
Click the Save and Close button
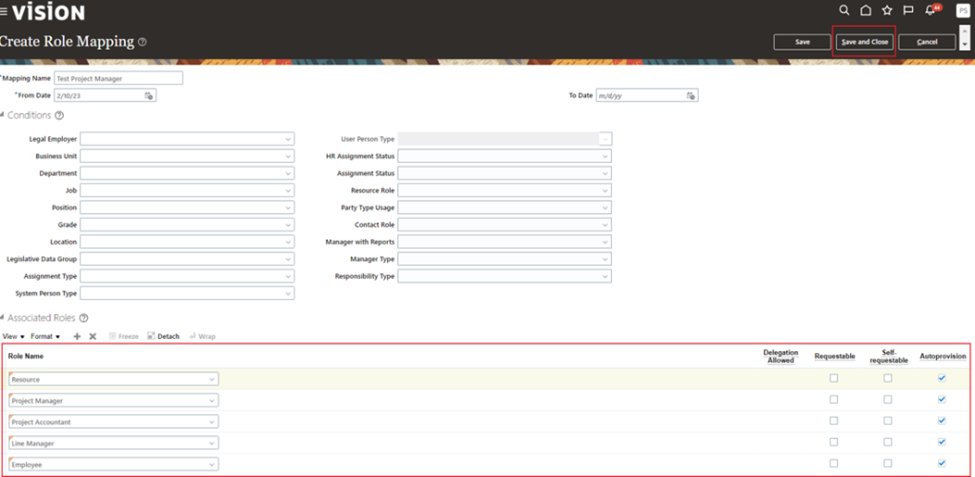pos(864,42)
